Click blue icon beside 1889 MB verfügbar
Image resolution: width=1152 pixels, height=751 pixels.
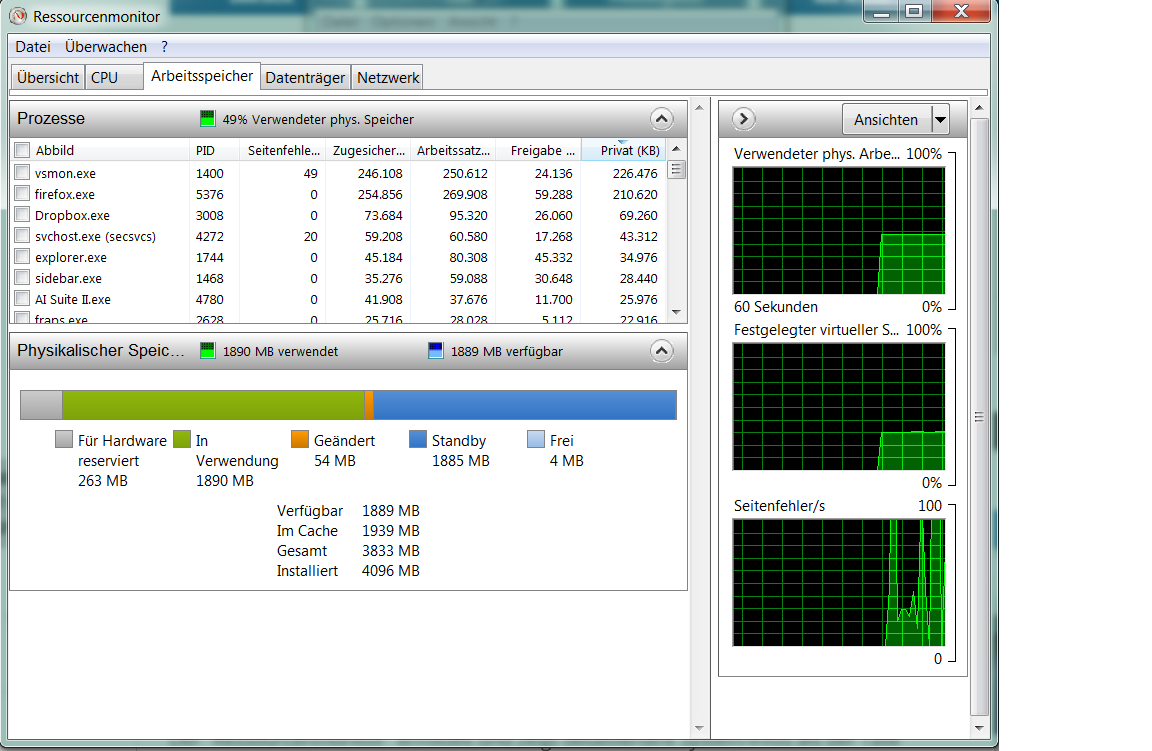click(436, 351)
